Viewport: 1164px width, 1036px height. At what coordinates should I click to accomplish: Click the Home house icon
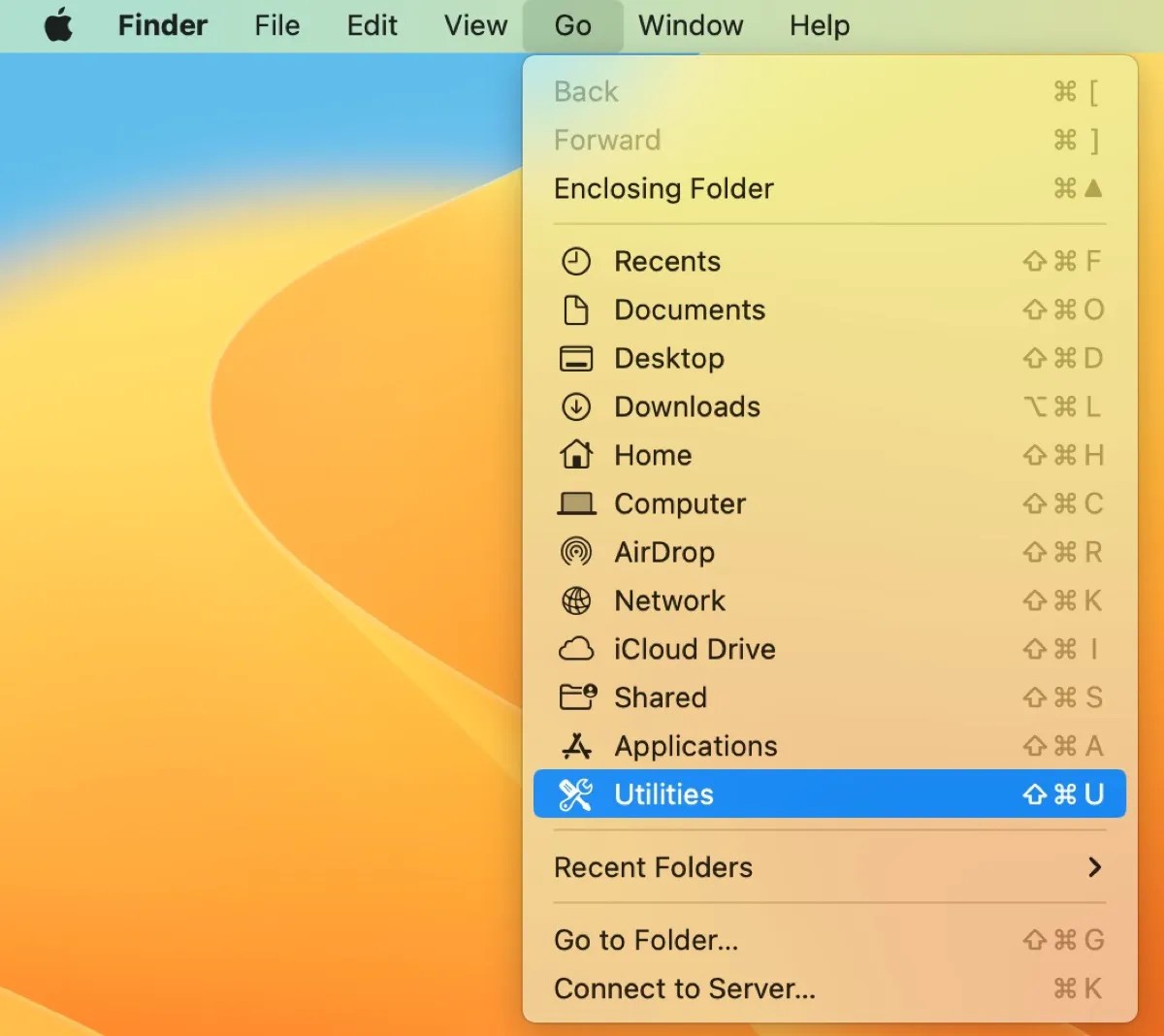[x=576, y=455]
